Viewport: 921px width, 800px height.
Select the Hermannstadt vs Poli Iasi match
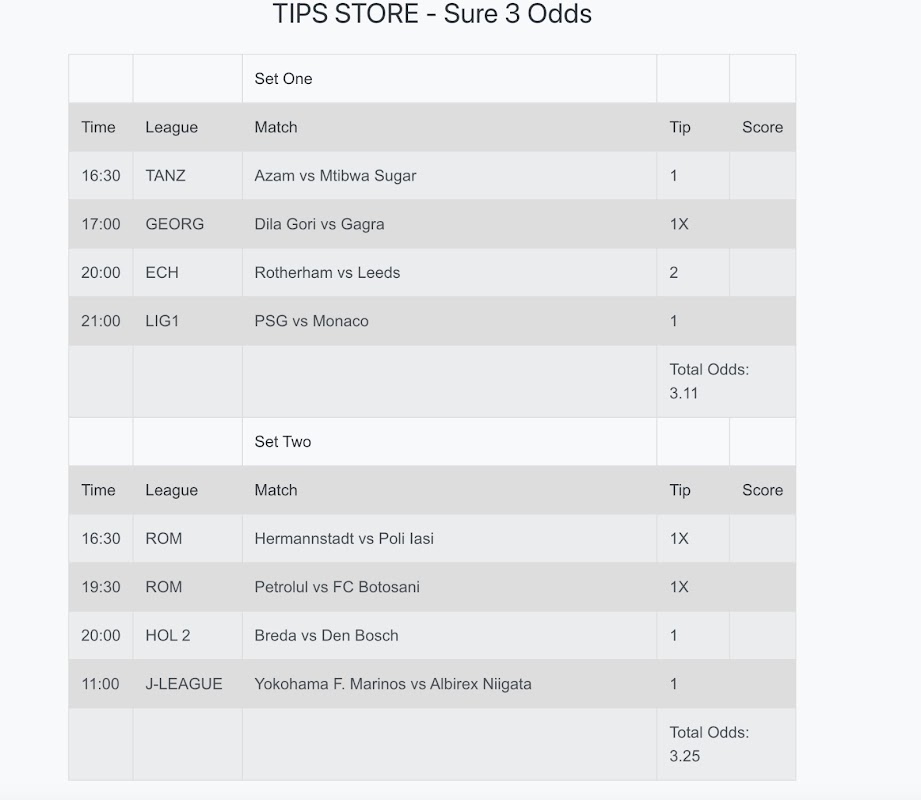pyautogui.click(x=344, y=539)
